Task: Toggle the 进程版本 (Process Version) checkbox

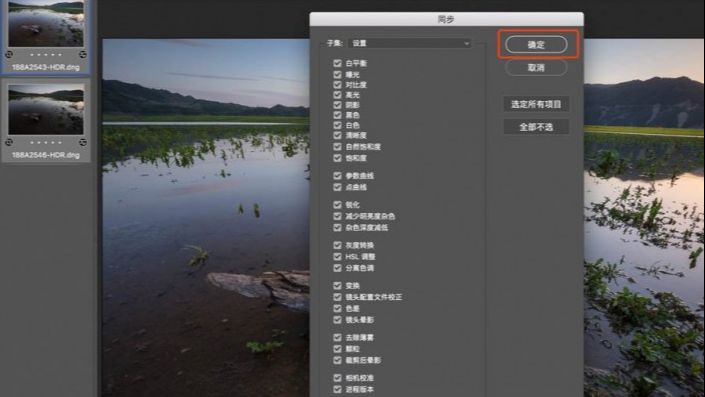Action: pos(338,389)
